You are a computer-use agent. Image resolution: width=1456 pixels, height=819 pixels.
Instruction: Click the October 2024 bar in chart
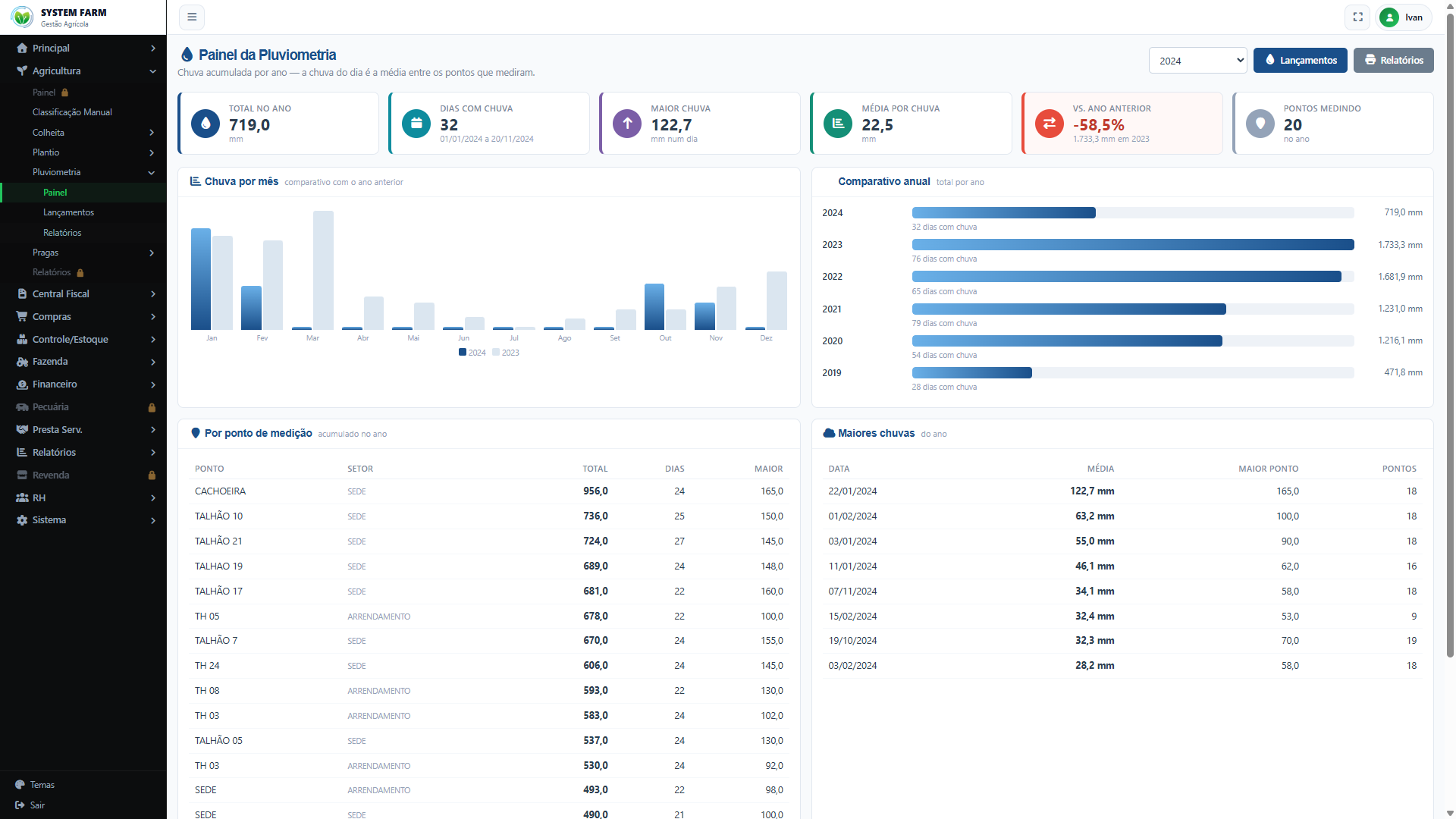[x=654, y=306]
